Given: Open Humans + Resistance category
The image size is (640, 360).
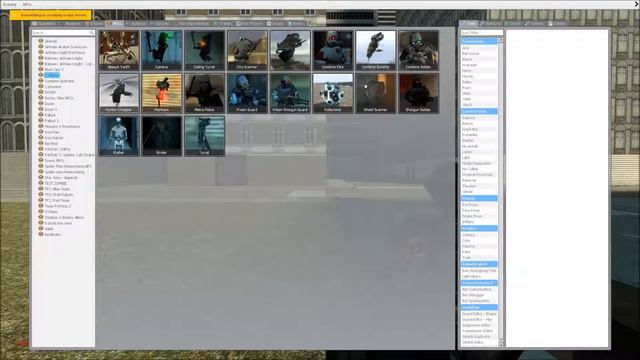Looking at the screenshot, I should (x=62, y=127).
